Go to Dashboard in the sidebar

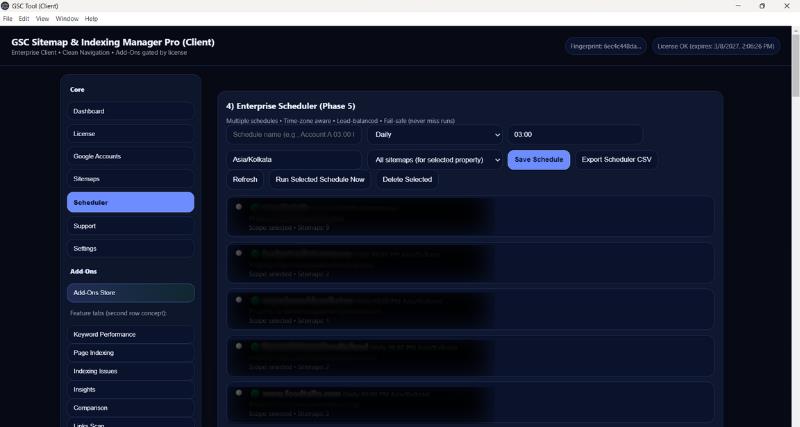coord(131,111)
